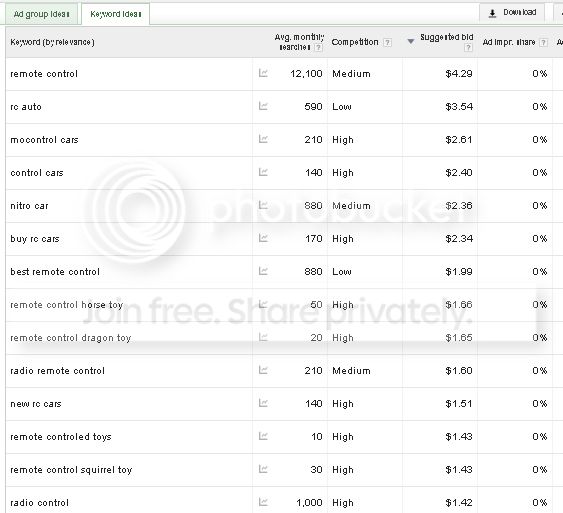Image resolution: width=563 pixels, height=513 pixels.
Task: Open trend chart icon for rc auto
Action: [x=263, y=106]
